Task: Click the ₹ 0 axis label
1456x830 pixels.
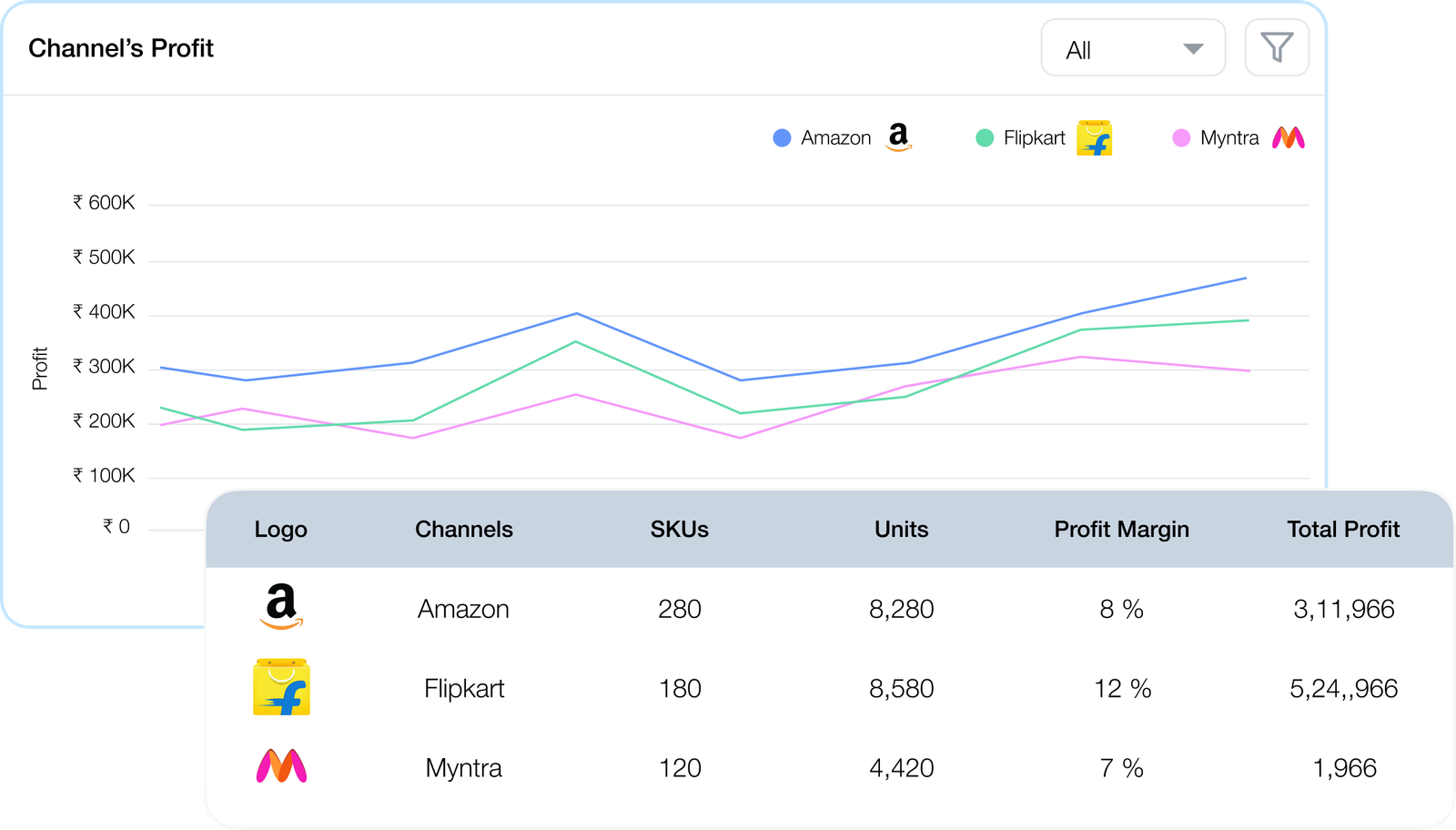Action: pos(116,526)
